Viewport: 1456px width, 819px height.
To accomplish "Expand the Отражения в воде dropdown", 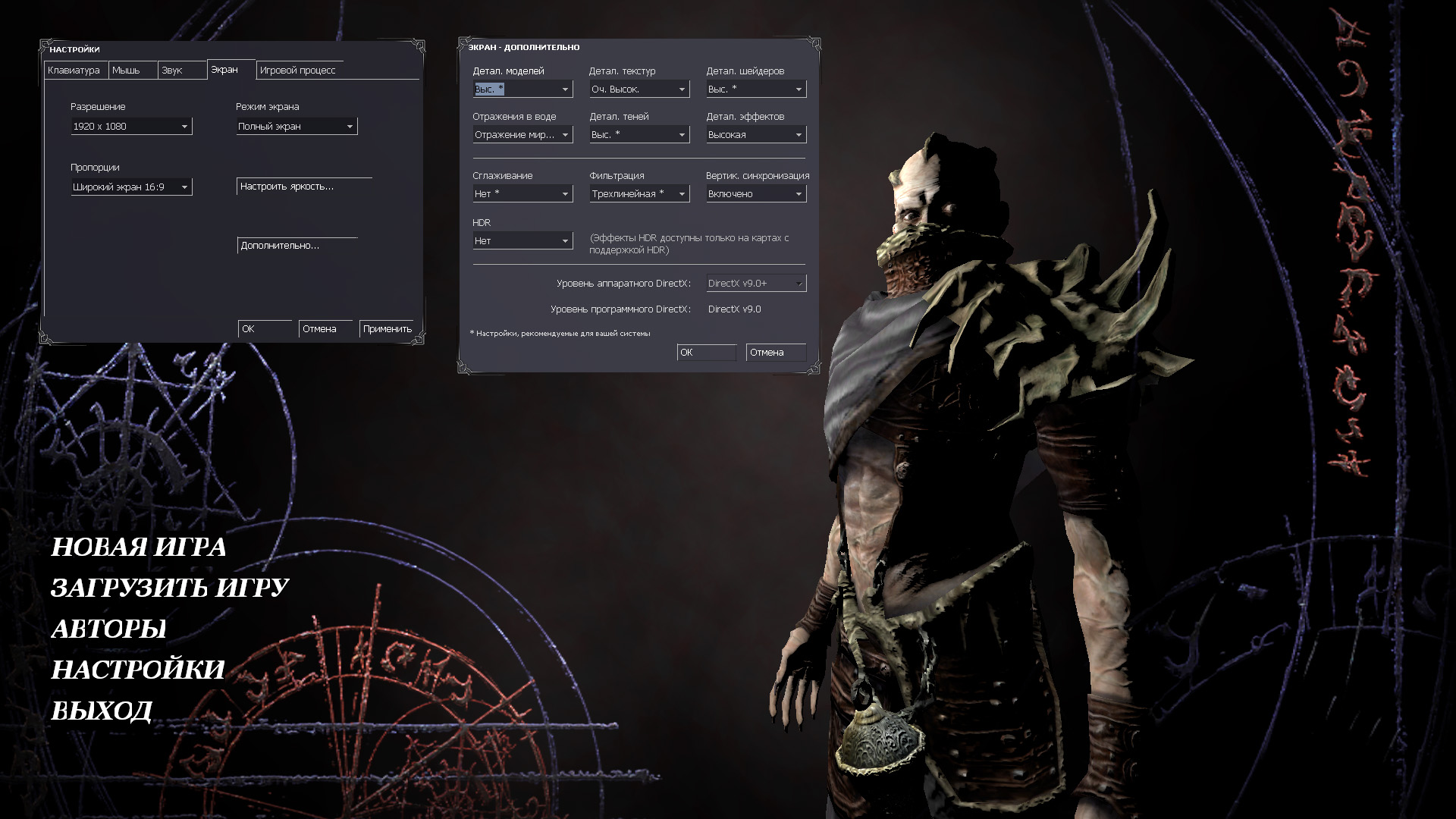I will click(x=522, y=135).
